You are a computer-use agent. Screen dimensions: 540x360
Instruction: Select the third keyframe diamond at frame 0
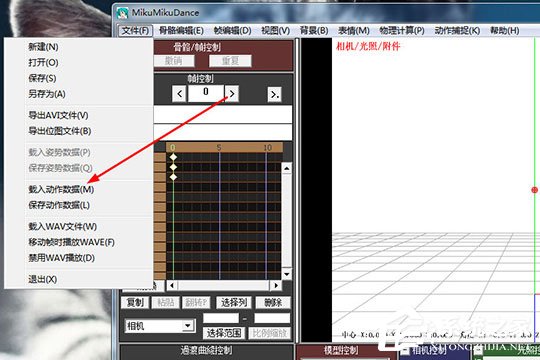point(173,177)
